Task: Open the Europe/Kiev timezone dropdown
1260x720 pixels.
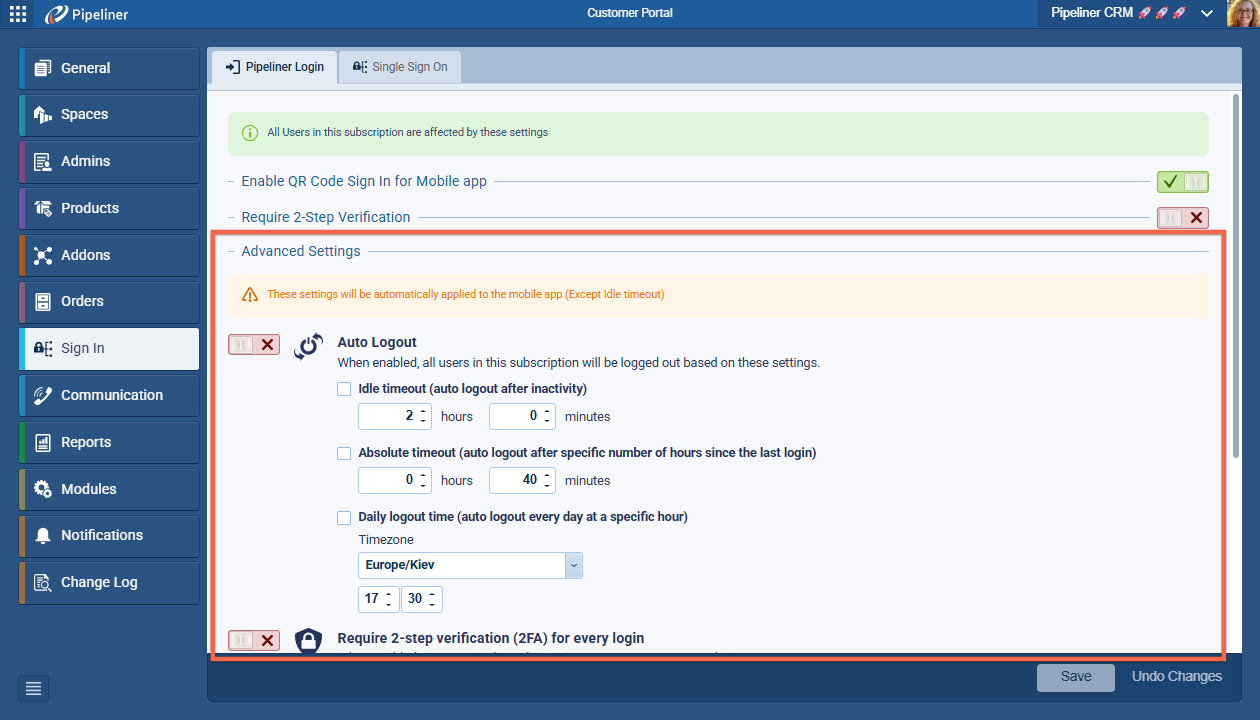Action: click(573, 565)
